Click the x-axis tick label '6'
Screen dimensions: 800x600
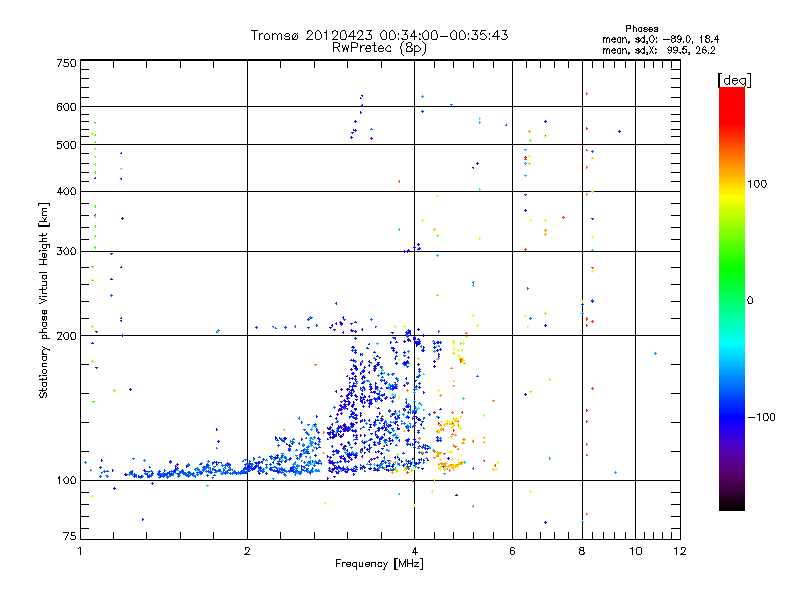[512, 551]
